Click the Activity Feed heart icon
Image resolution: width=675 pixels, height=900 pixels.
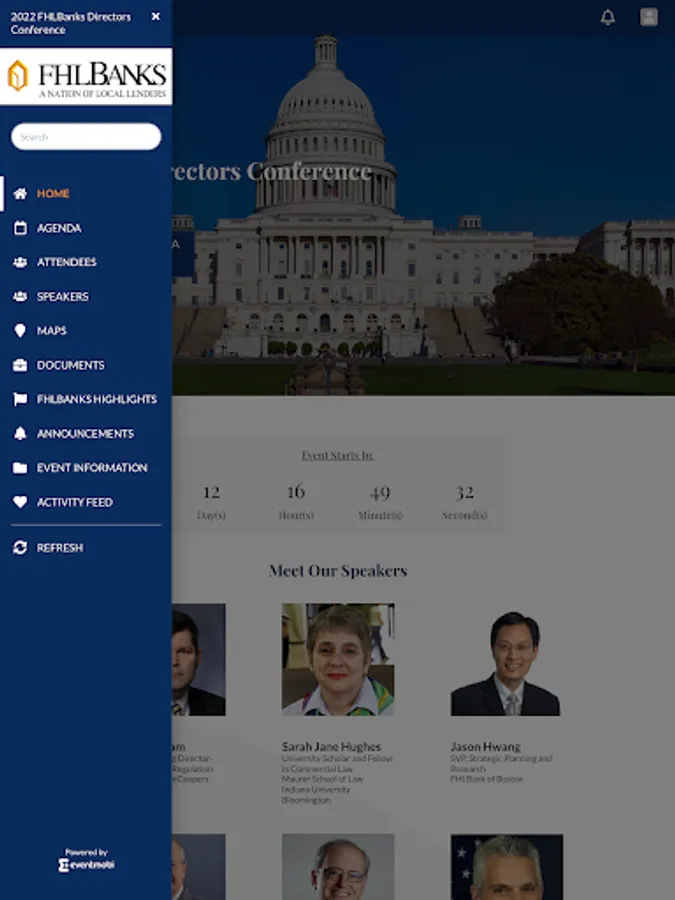coord(20,502)
